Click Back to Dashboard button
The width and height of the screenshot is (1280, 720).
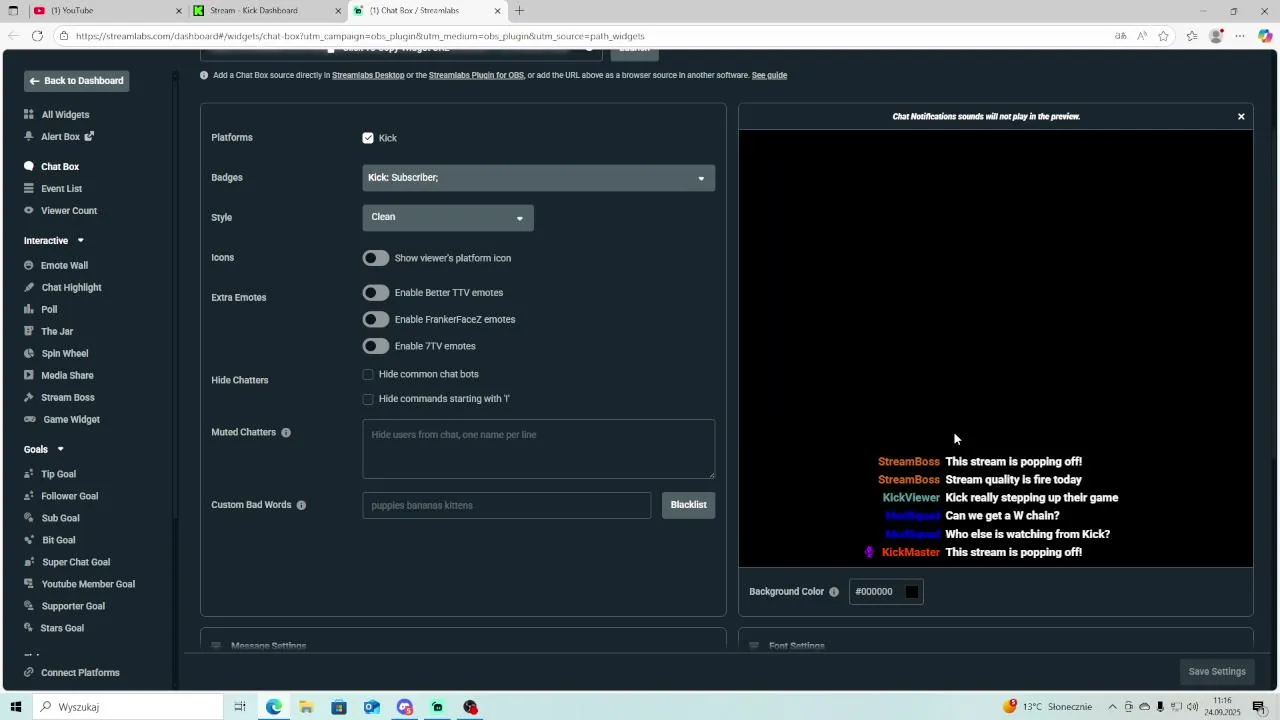pos(77,81)
